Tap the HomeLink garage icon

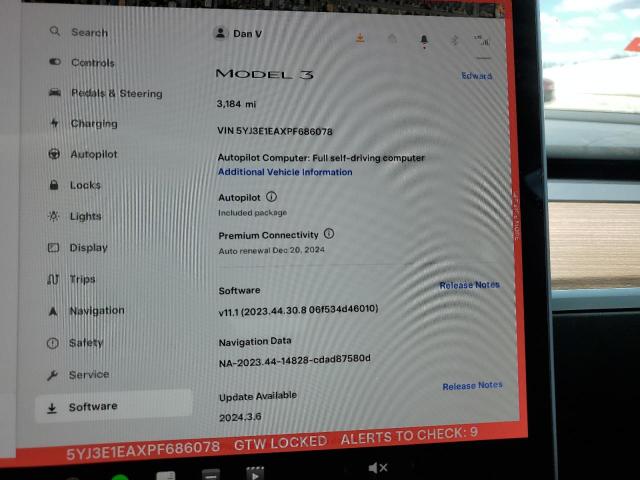[392, 39]
